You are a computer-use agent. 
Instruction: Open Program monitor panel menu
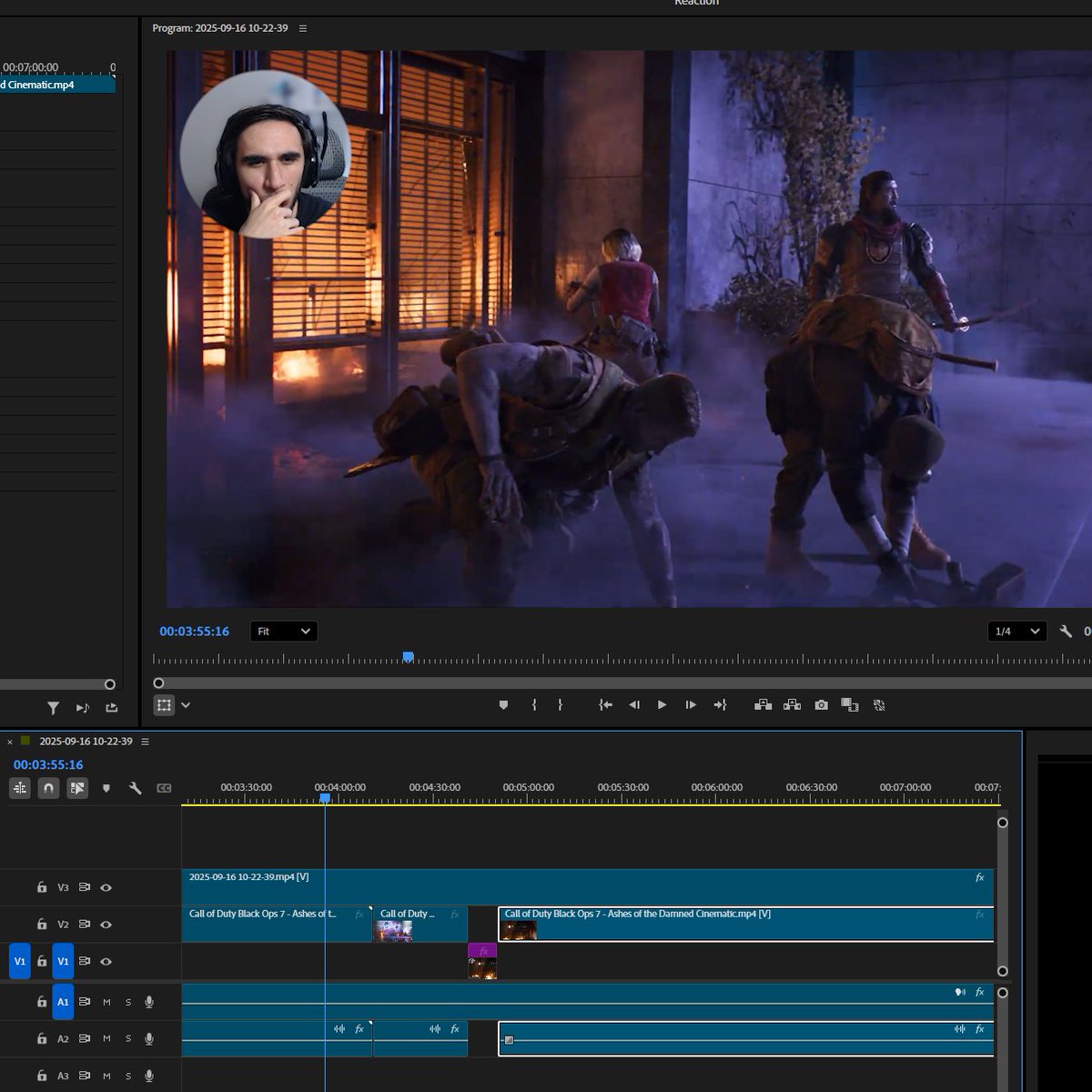[x=303, y=28]
